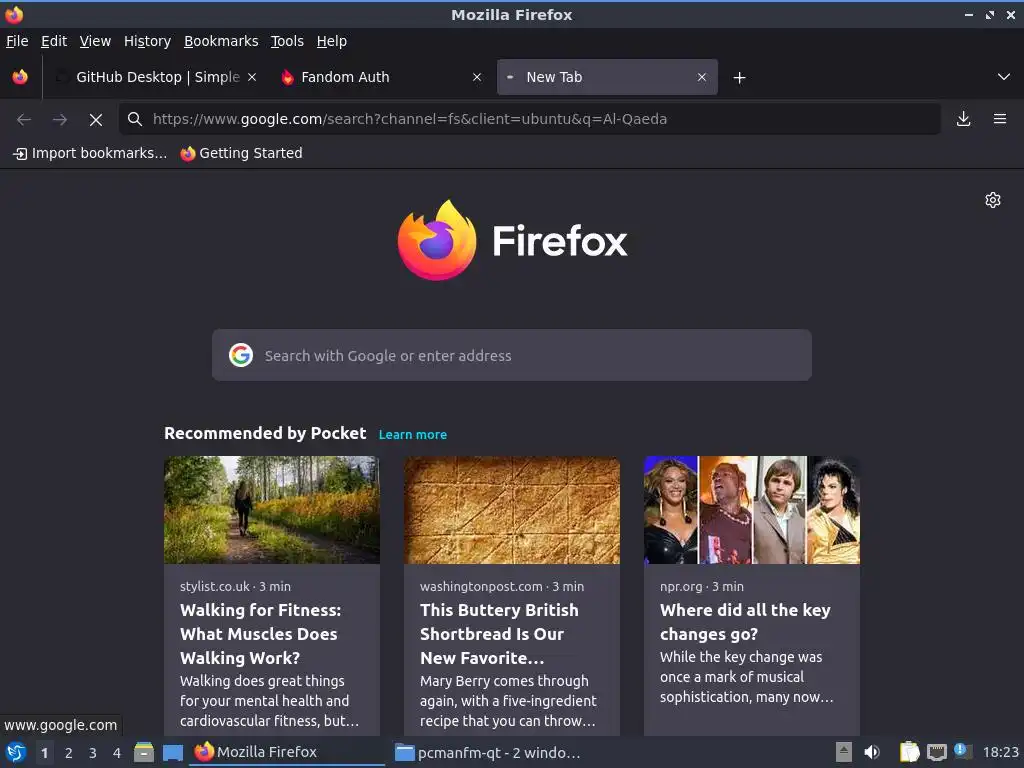The image size is (1024, 768).
Task: Open Firefox View pinned icon
Action: (x=20, y=77)
